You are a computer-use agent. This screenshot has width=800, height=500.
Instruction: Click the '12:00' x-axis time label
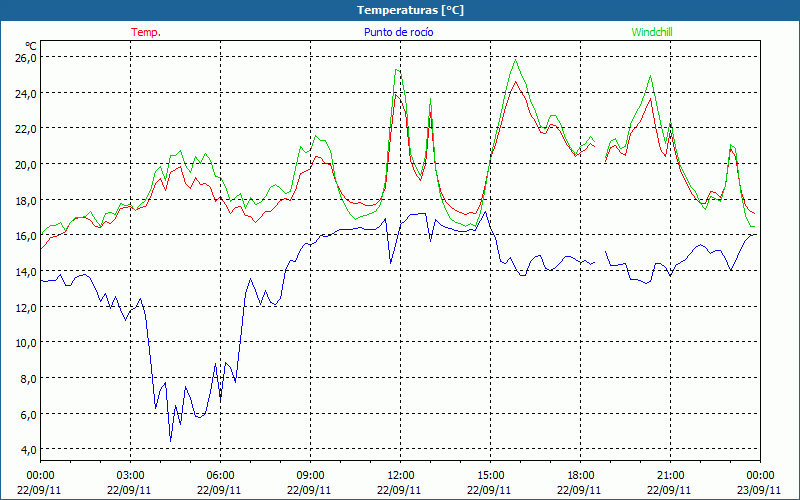tap(401, 476)
